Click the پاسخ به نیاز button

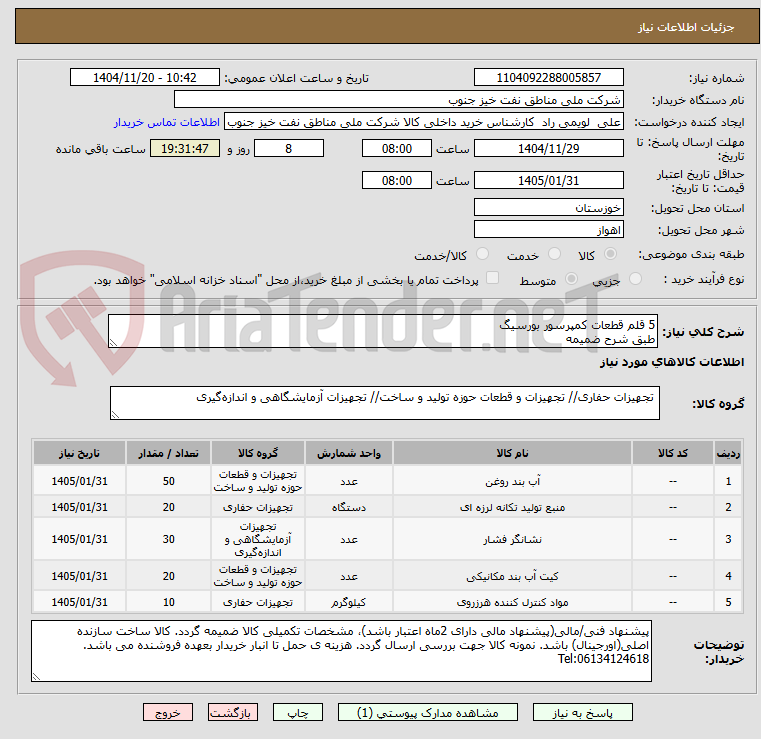582,712
